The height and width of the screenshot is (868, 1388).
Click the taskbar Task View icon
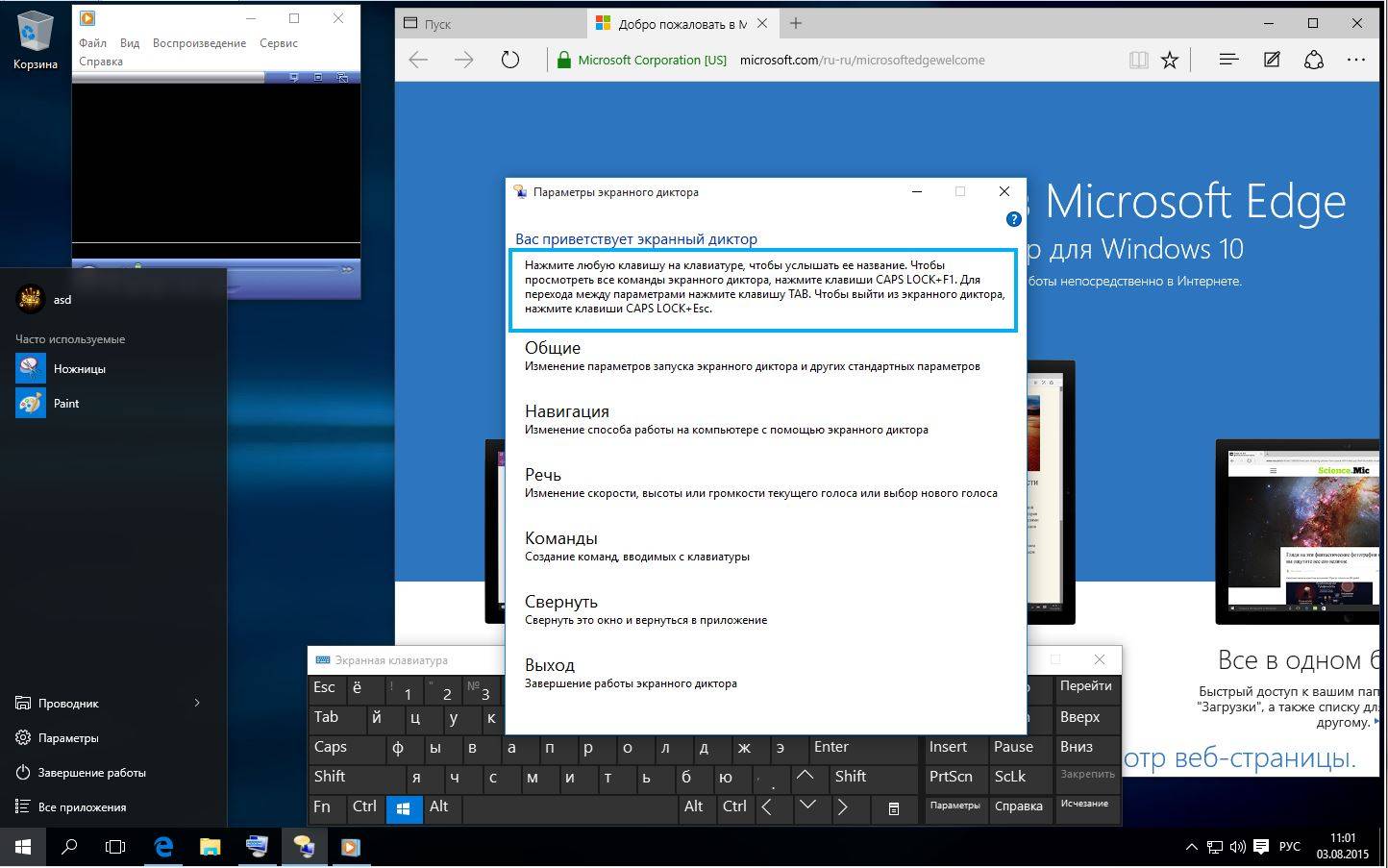pos(115,847)
